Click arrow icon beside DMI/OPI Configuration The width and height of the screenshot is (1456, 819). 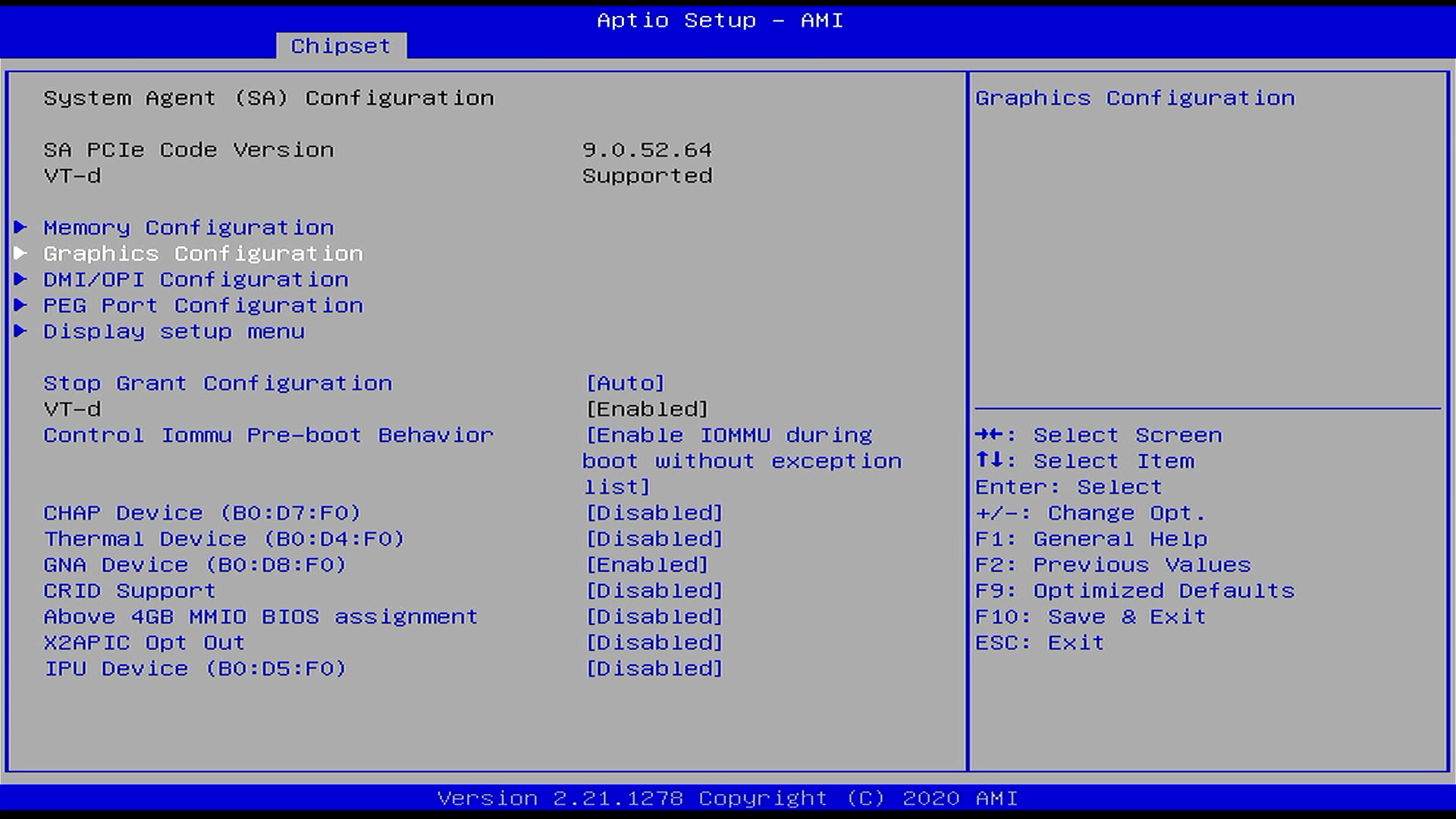(21, 279)
